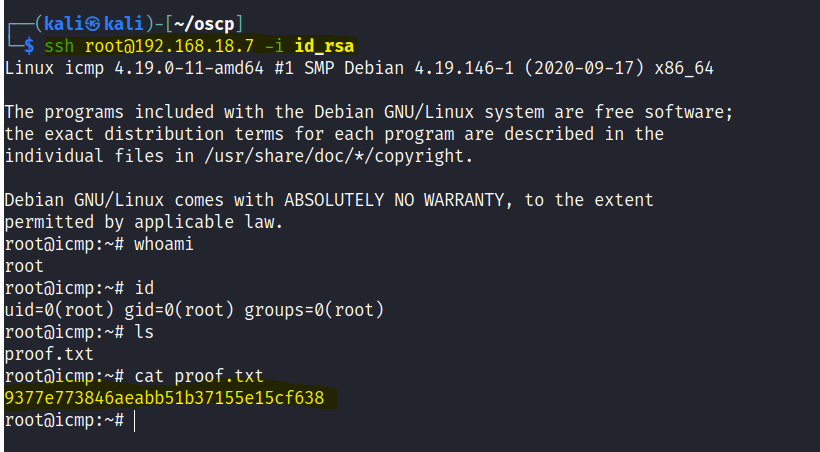Screen dimensions: 820x452
Task: Click the dollar sign shell prompt
Action: pyautogui.click(x=28, y=46)
